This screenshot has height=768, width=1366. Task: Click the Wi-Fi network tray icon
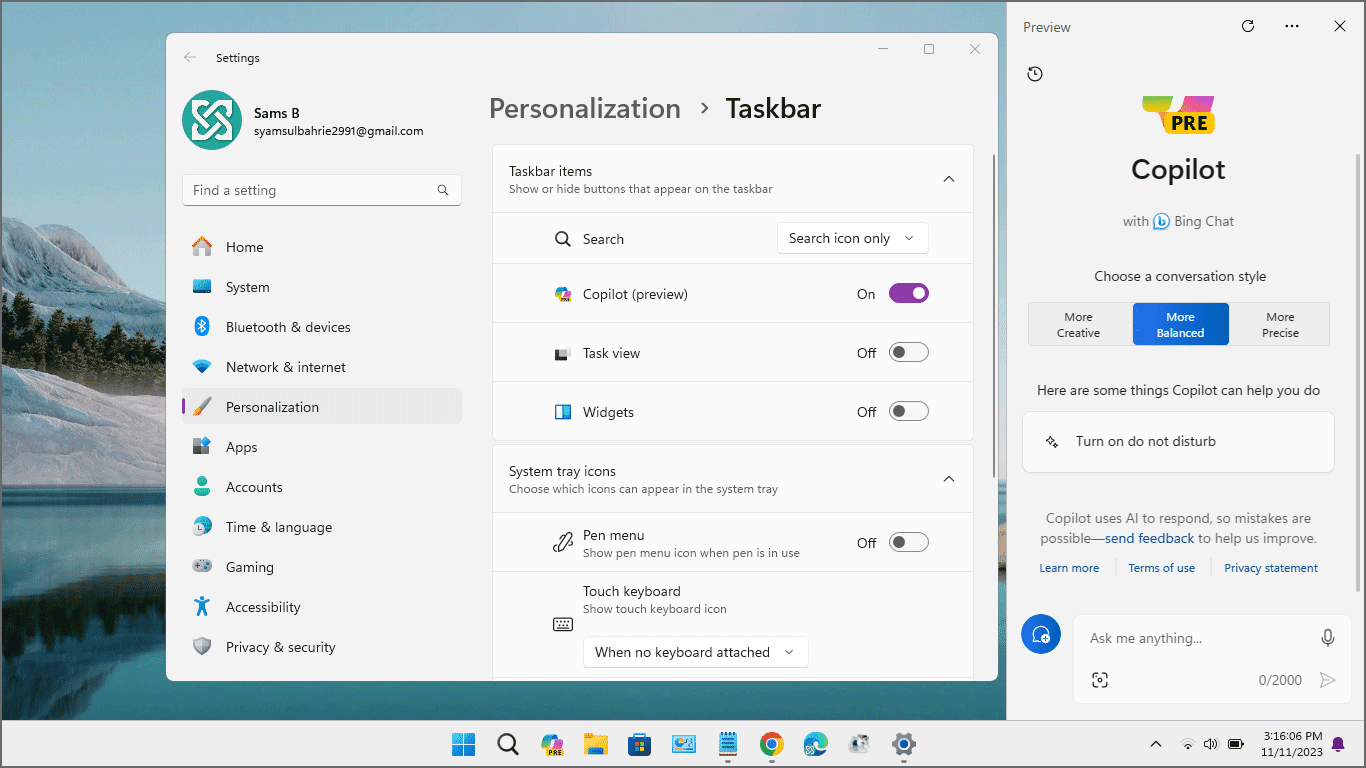tap(1188, 744)
